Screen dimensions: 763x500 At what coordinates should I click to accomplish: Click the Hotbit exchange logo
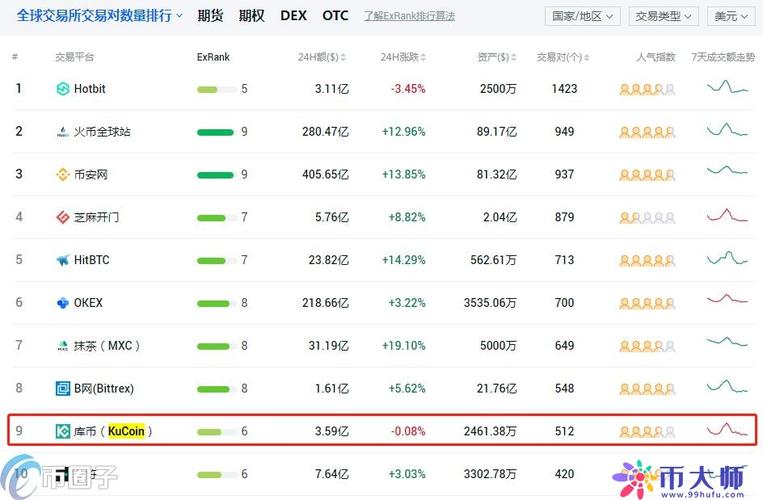pyautogui.click(x=63, y=89)
